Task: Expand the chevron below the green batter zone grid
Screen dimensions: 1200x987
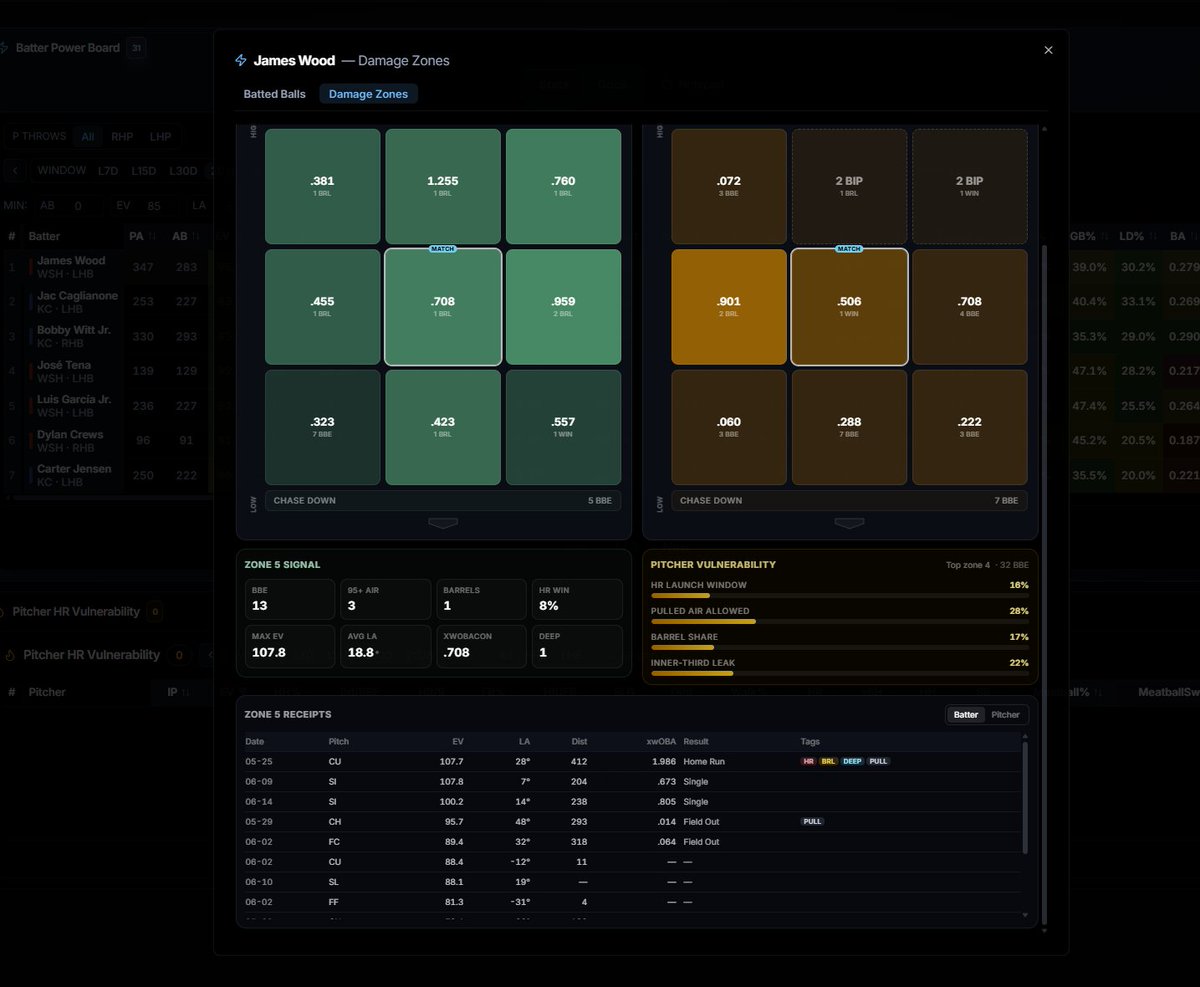Action: (x=442, y=523)
